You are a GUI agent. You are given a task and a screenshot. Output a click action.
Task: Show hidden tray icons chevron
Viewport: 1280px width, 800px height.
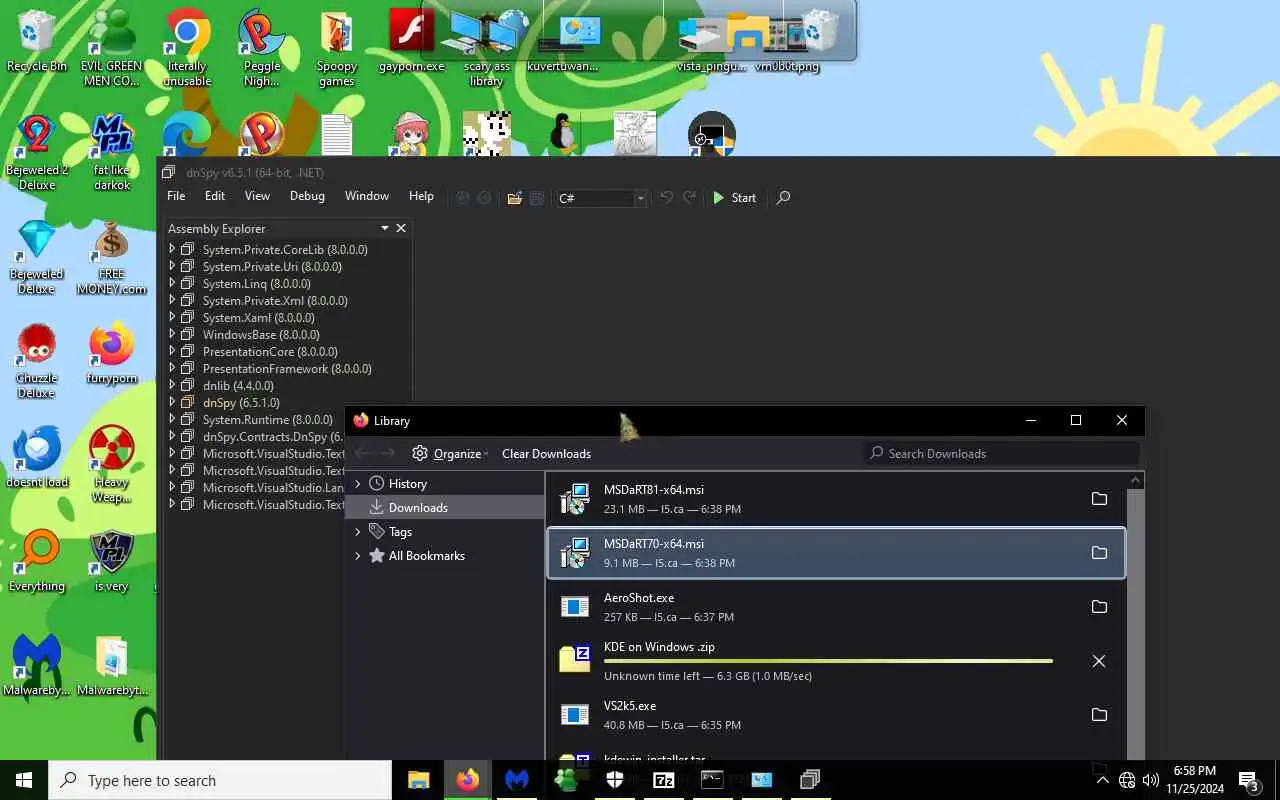[x=1103, y=780]
